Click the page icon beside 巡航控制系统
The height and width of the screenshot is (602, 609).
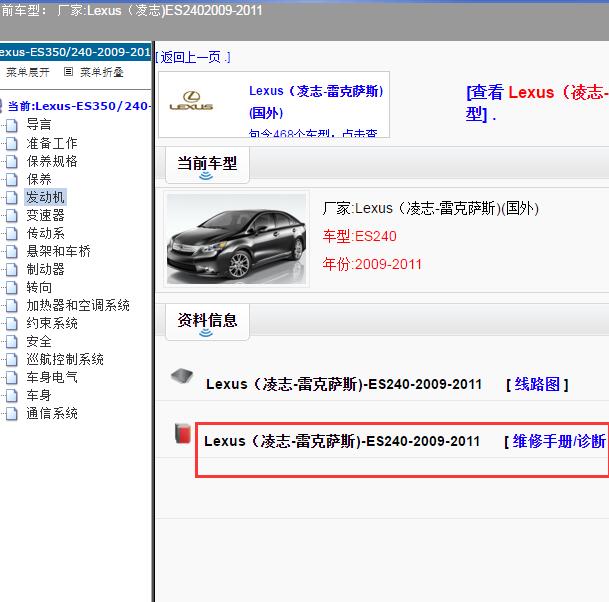(x=12, y=360)
